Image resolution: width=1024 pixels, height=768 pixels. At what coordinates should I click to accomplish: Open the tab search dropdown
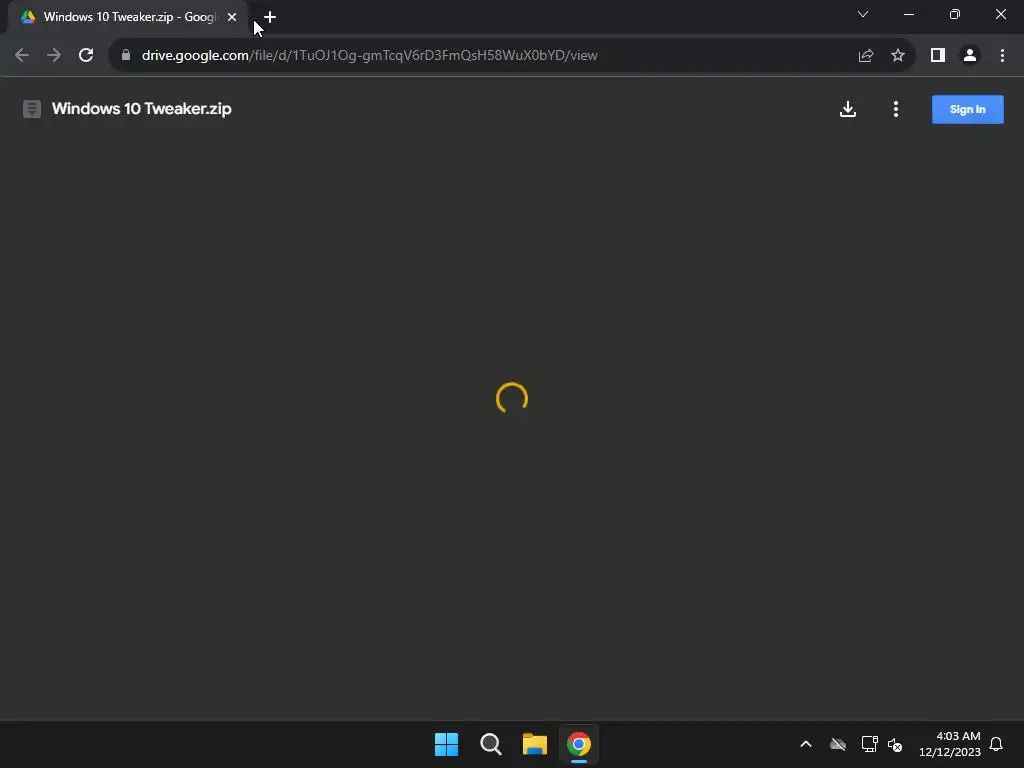point(863,14)
